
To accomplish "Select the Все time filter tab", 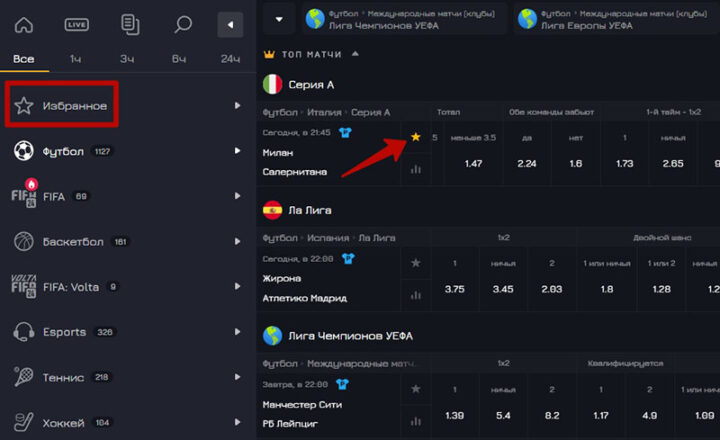I will coord(23,59).
